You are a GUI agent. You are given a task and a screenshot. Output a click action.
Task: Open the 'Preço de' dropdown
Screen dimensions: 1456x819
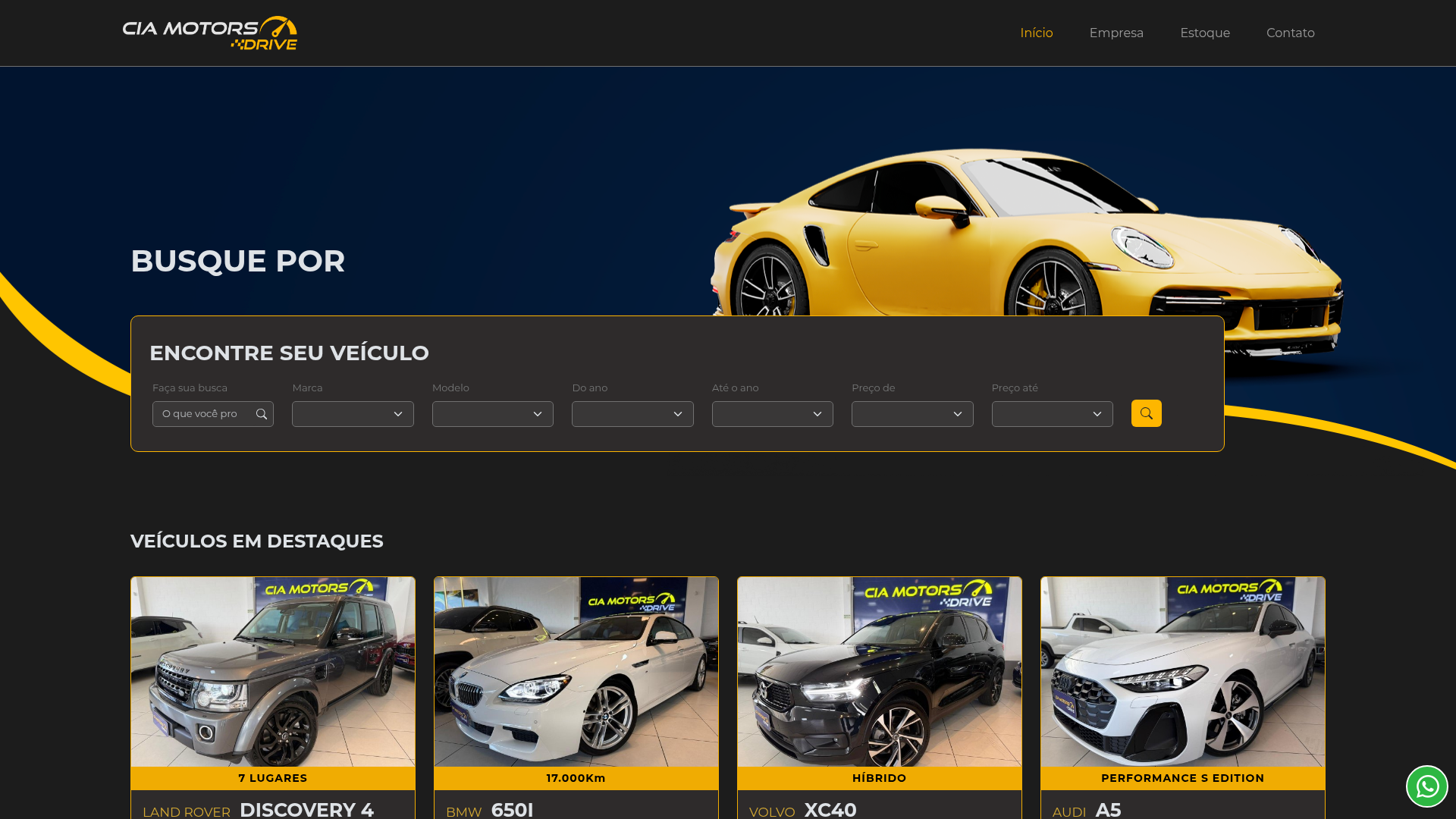(912, 414)
